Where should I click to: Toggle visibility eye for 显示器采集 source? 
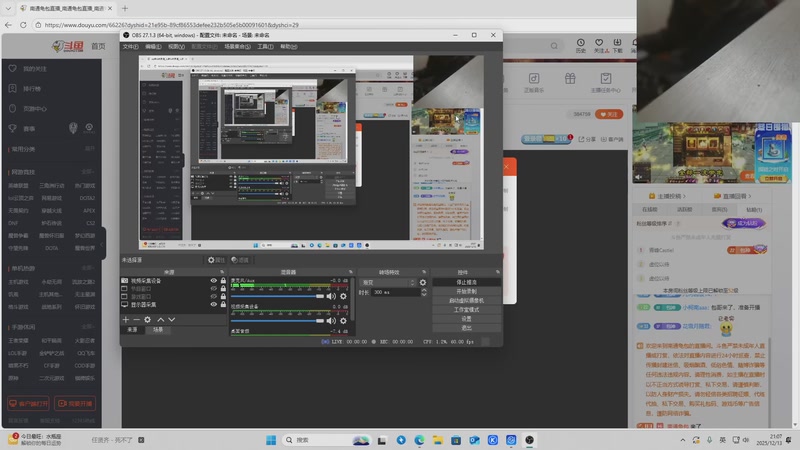pos(213,304)
